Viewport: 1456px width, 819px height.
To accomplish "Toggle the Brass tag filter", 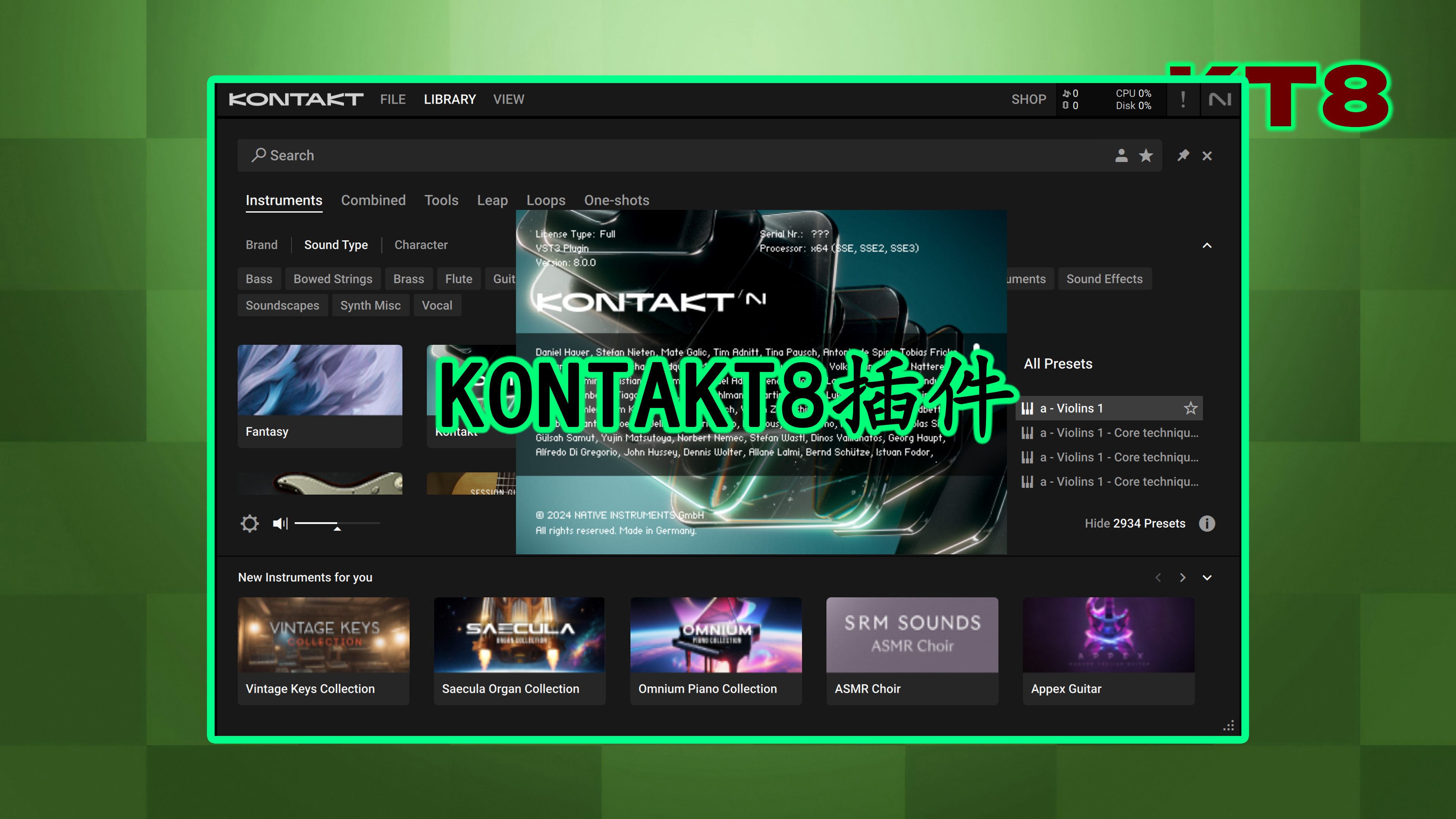I will pos(409,279).
